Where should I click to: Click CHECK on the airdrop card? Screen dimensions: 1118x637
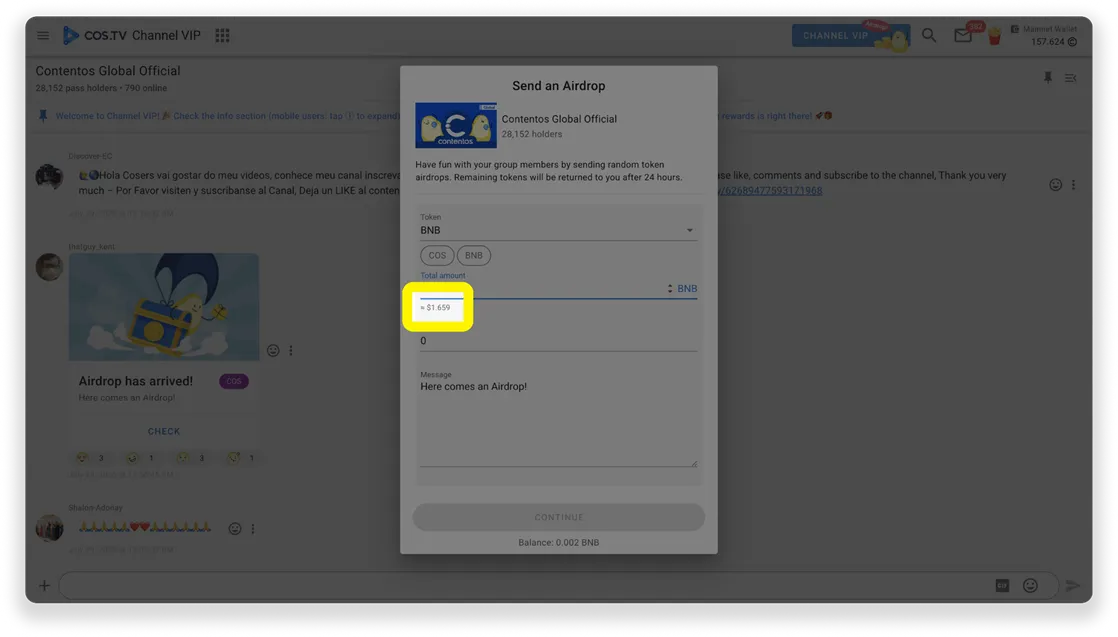click(x=164, y=431)
